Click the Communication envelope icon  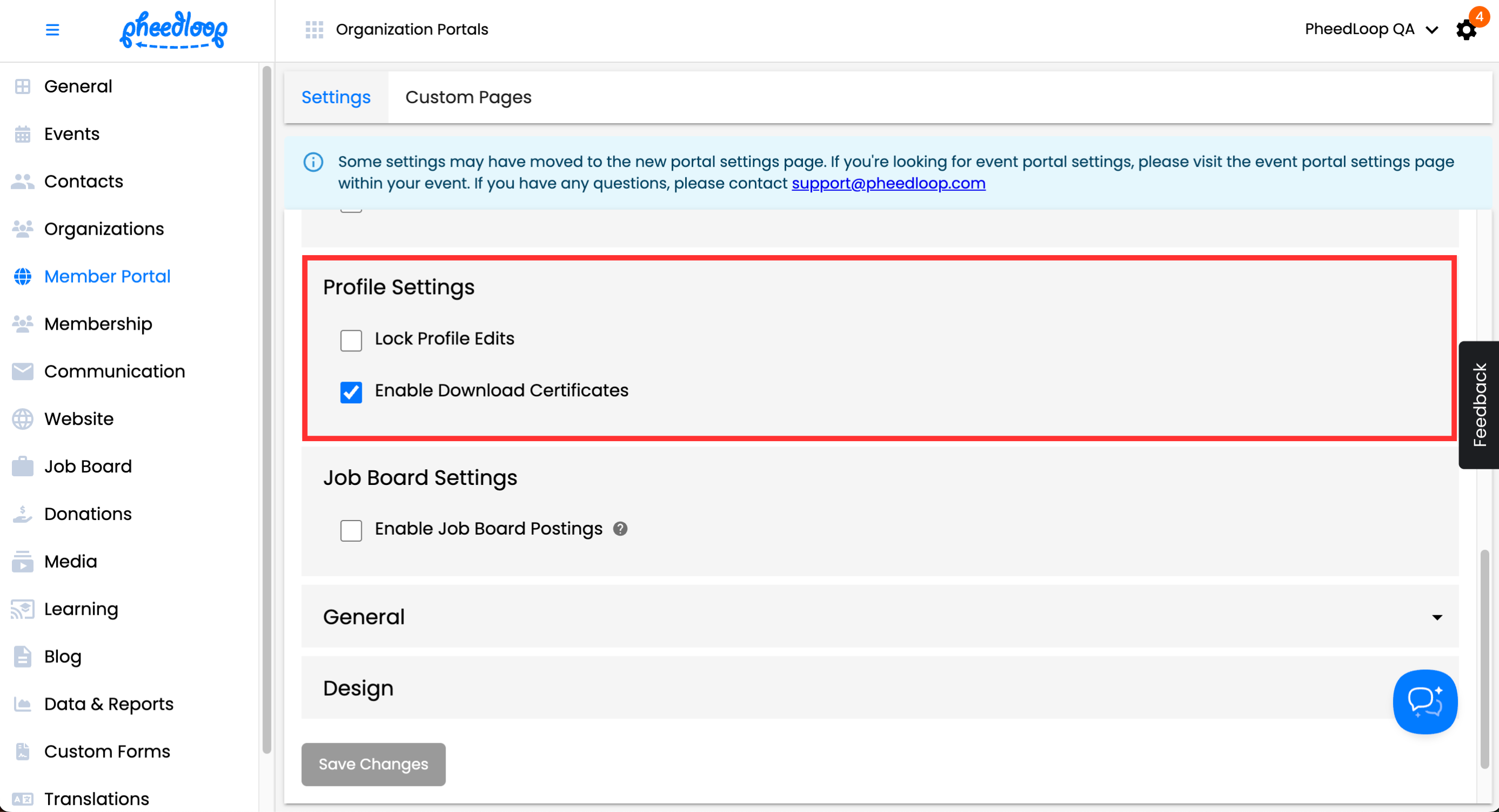(23, 371)
